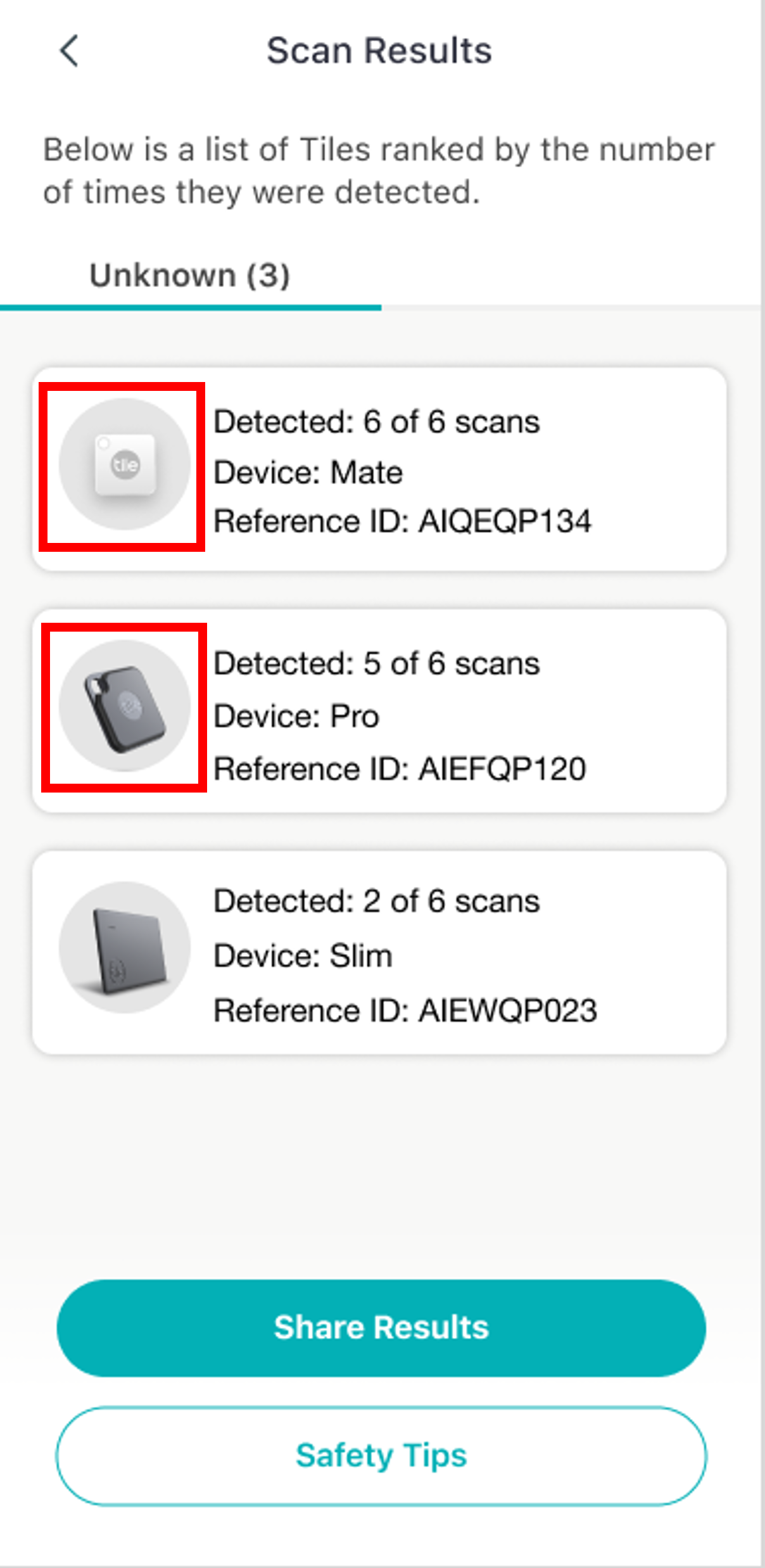Click Reference ID AIEWQP023
The width and height of the screenshot is (765, 1568).
[405, 1010]
